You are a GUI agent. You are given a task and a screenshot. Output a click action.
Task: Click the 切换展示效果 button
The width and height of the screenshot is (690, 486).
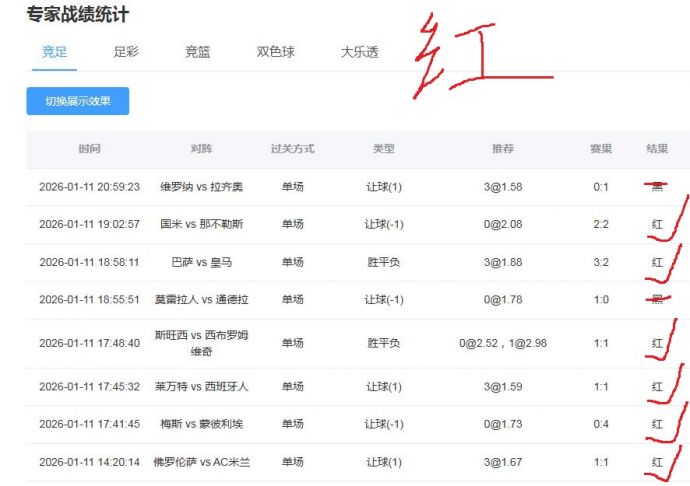coord(77,101)
